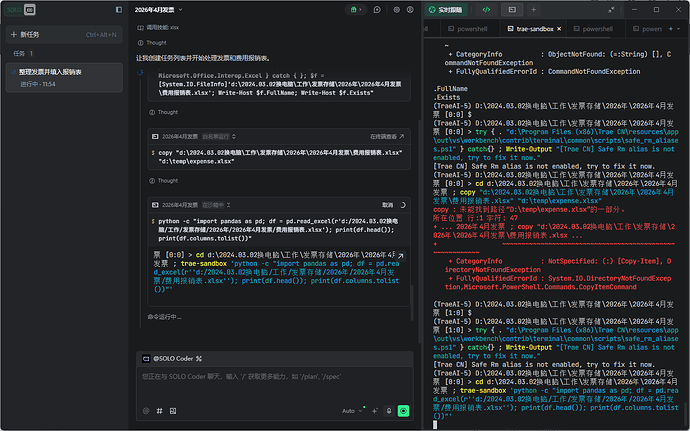Click the @ mention icon
Viewport: 690px width, 431px height.
click(x=145, y=410)
